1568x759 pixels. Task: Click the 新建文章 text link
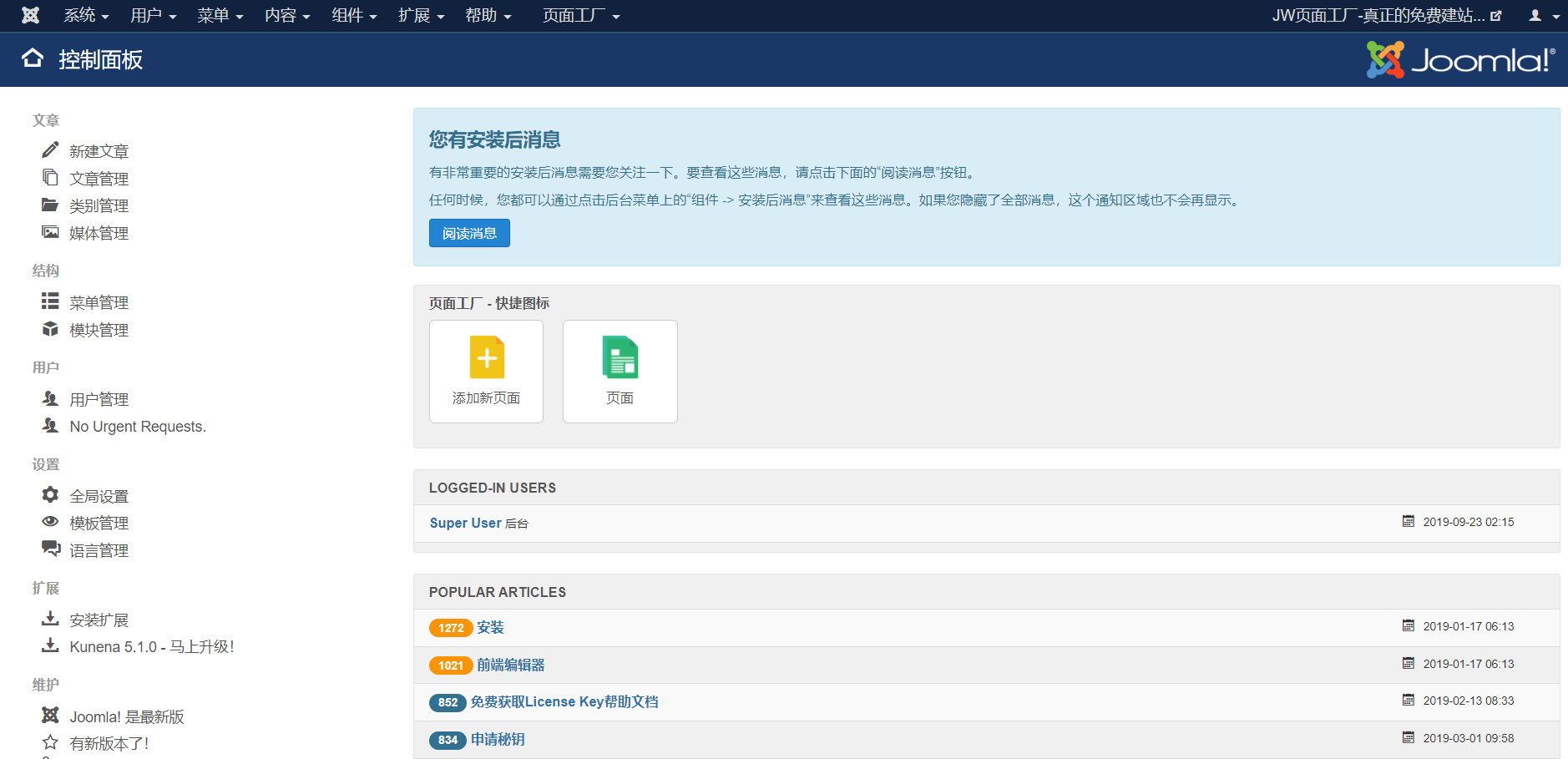[99, 151]
